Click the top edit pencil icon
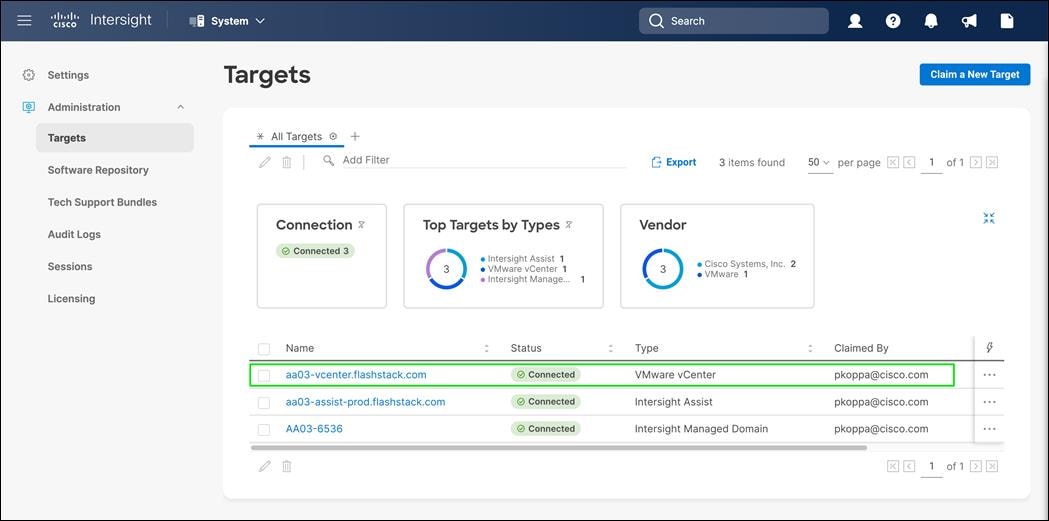 point(265,162)
